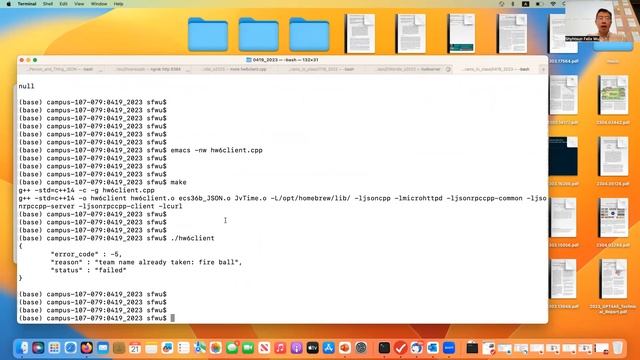Open Podcasts from the Dock

(x=296, y=348)
